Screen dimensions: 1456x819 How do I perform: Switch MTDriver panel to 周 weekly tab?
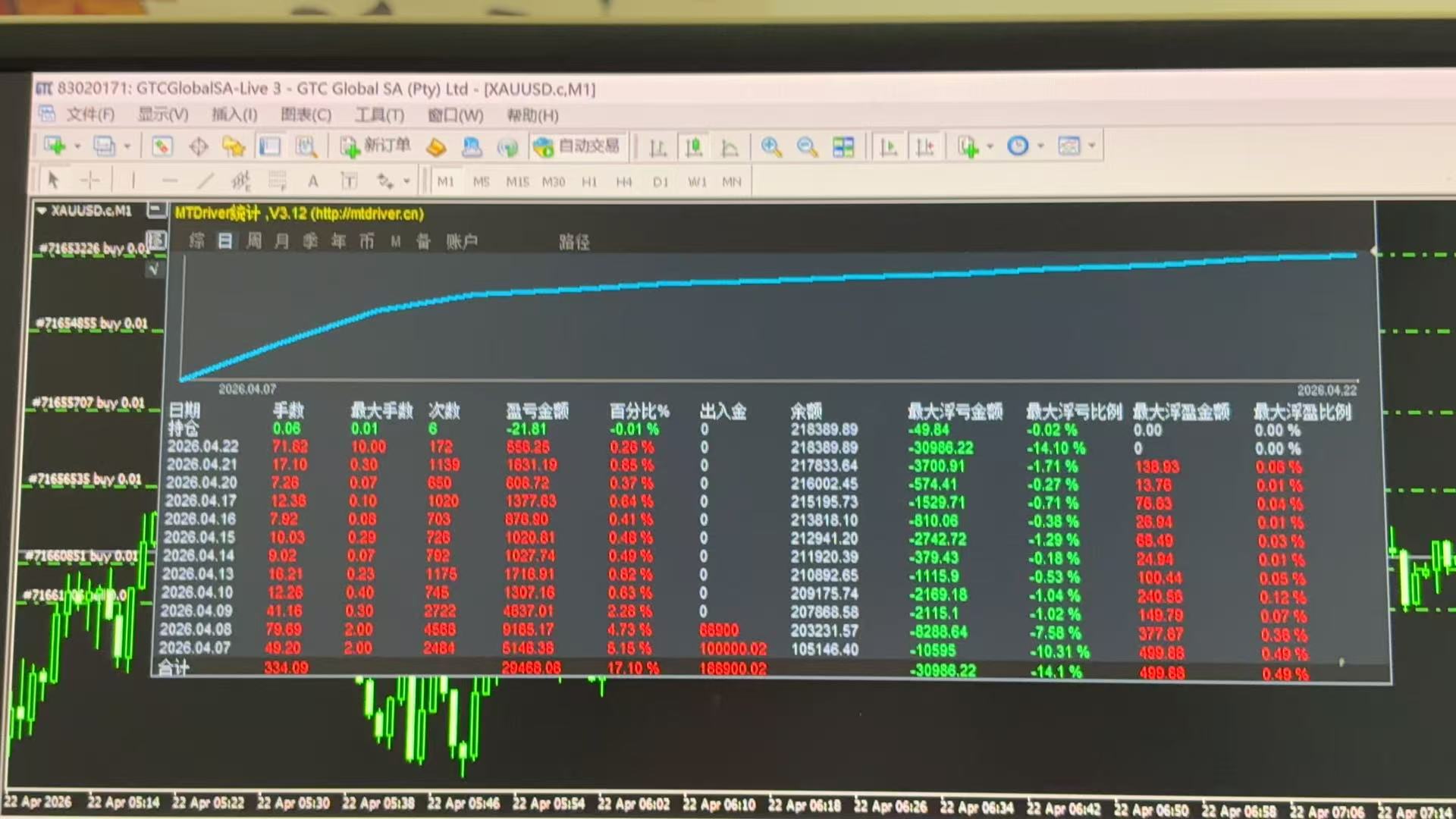(254, 241)
